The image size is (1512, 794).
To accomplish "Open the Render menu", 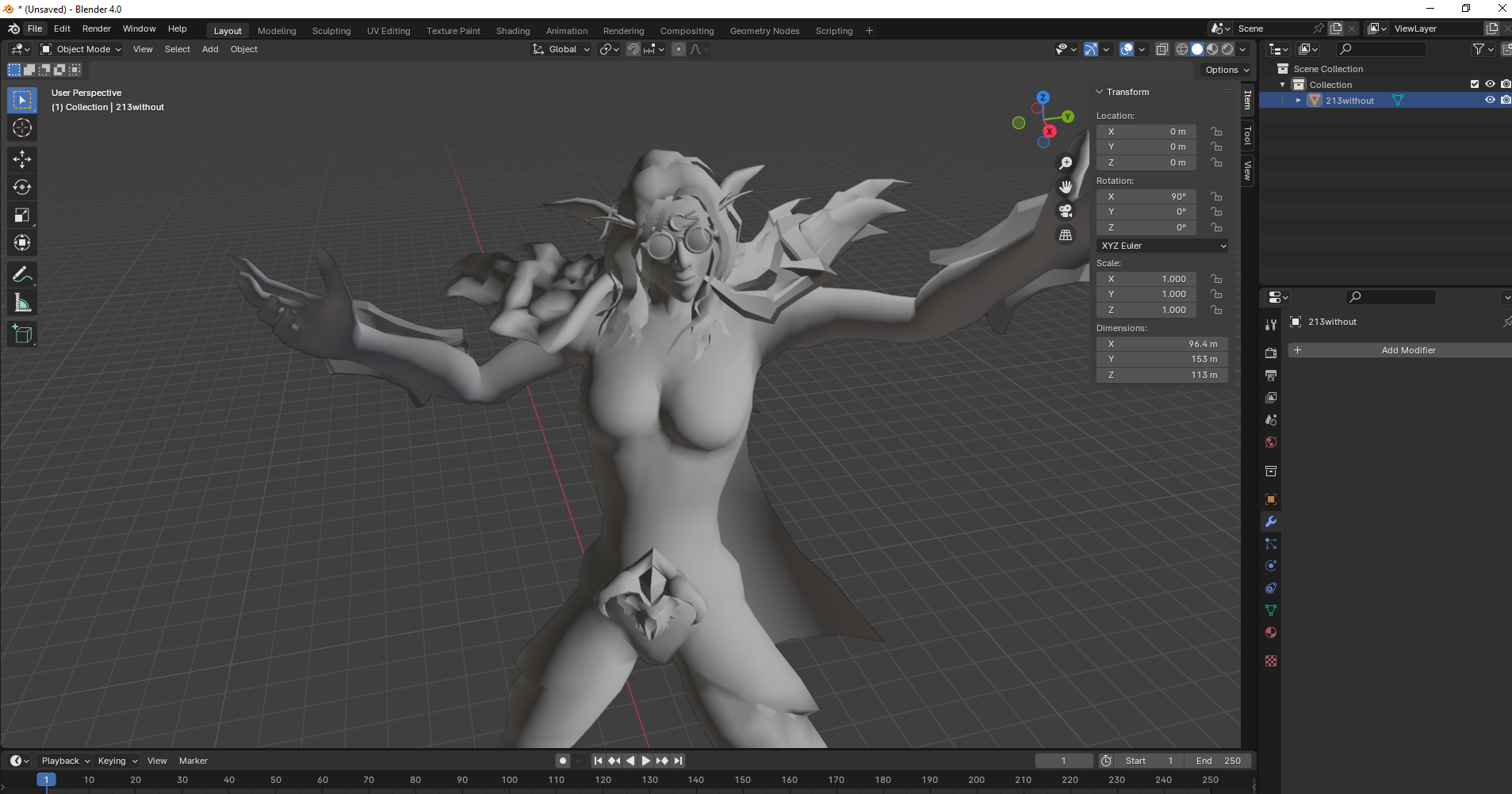I will [x=96, y=29].
